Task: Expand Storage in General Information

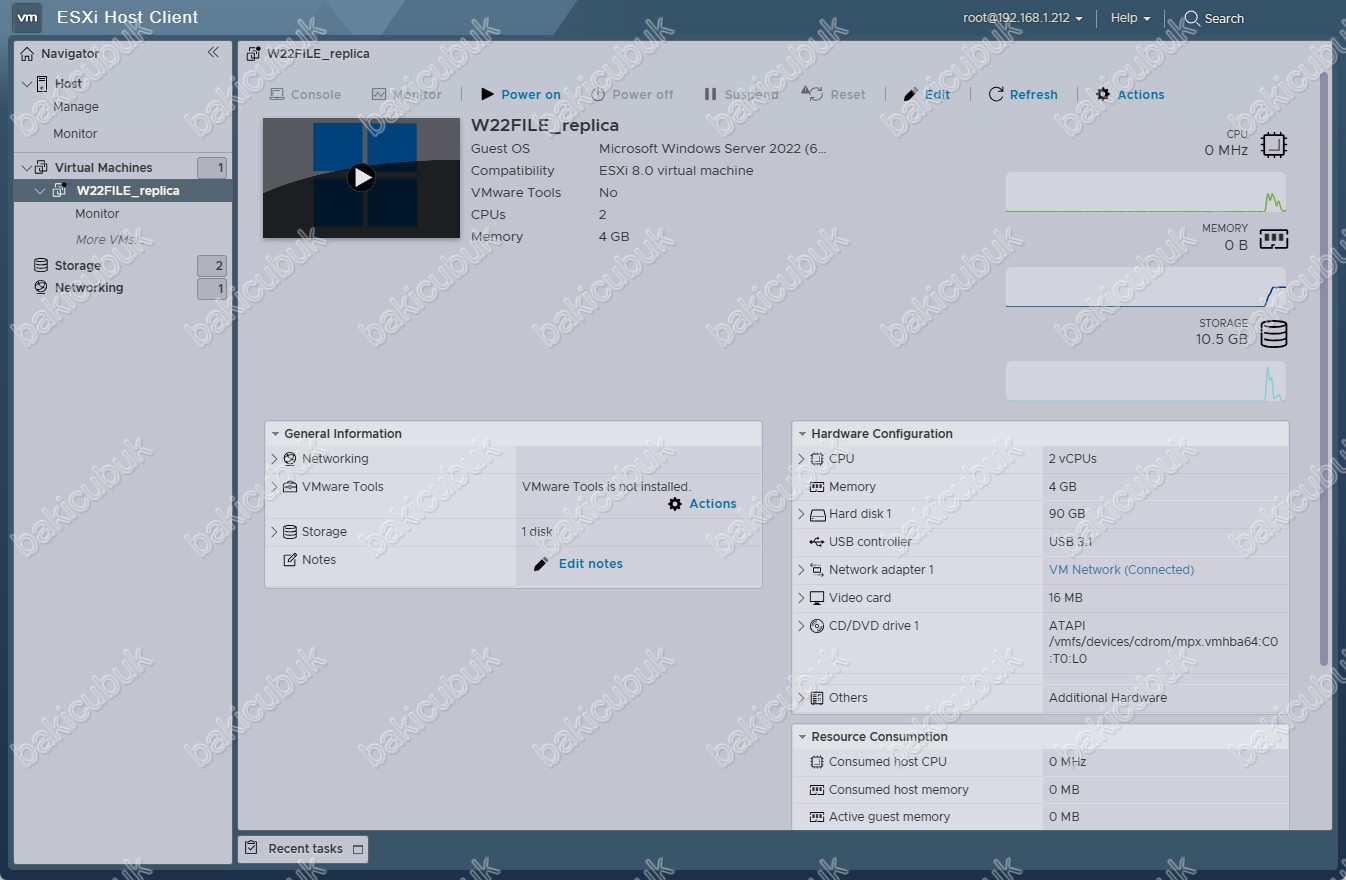Action: pyautogui.click(x=274, y=532)
